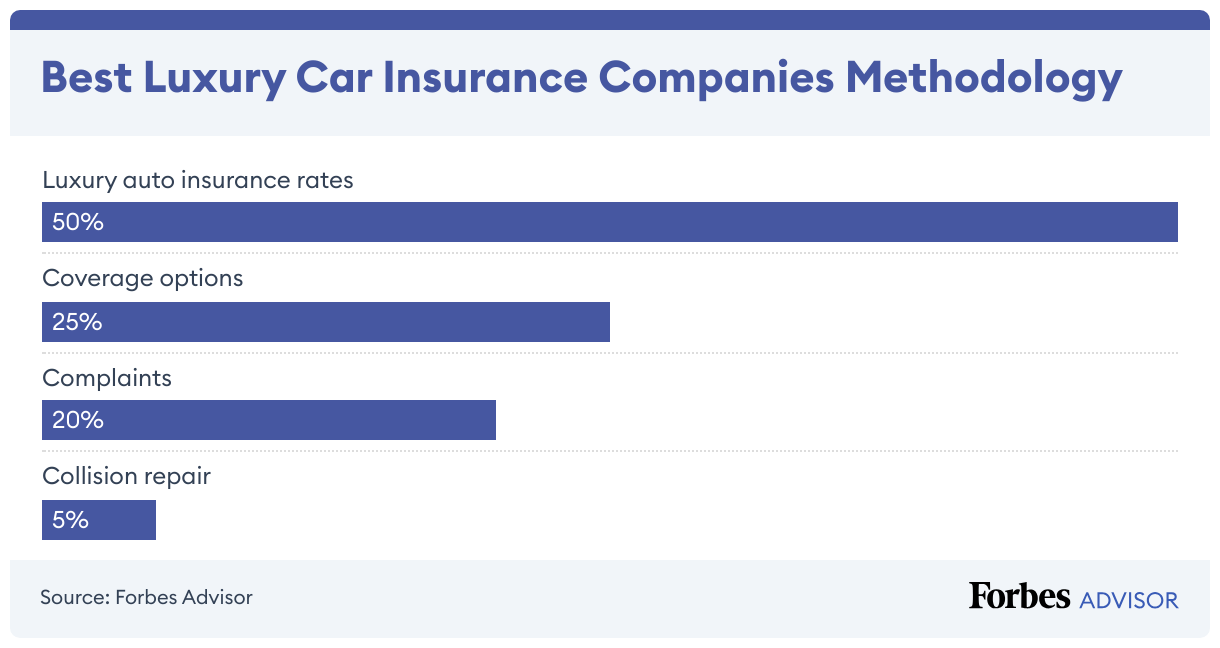Image resolution: width=1220 pixels, height=648 pixels.
Task: Select the "Collision repair" category label
Action: point(127,476)
